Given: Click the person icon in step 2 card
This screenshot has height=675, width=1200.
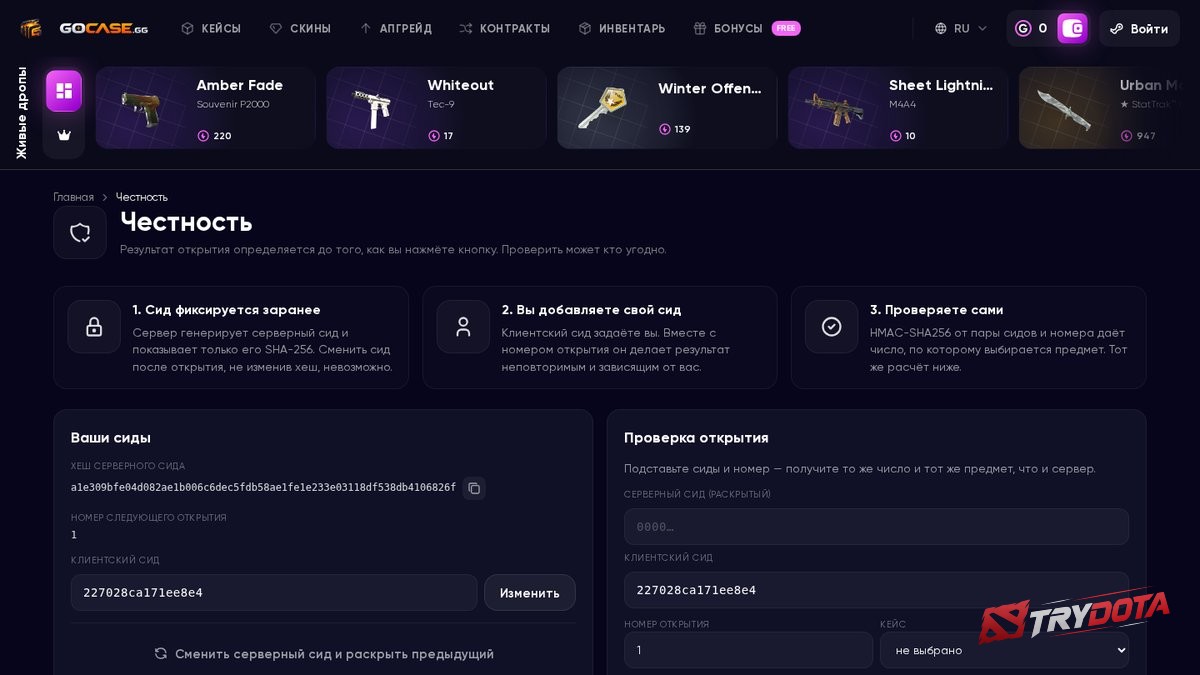Looking at the screenshot, I should 463,327.
